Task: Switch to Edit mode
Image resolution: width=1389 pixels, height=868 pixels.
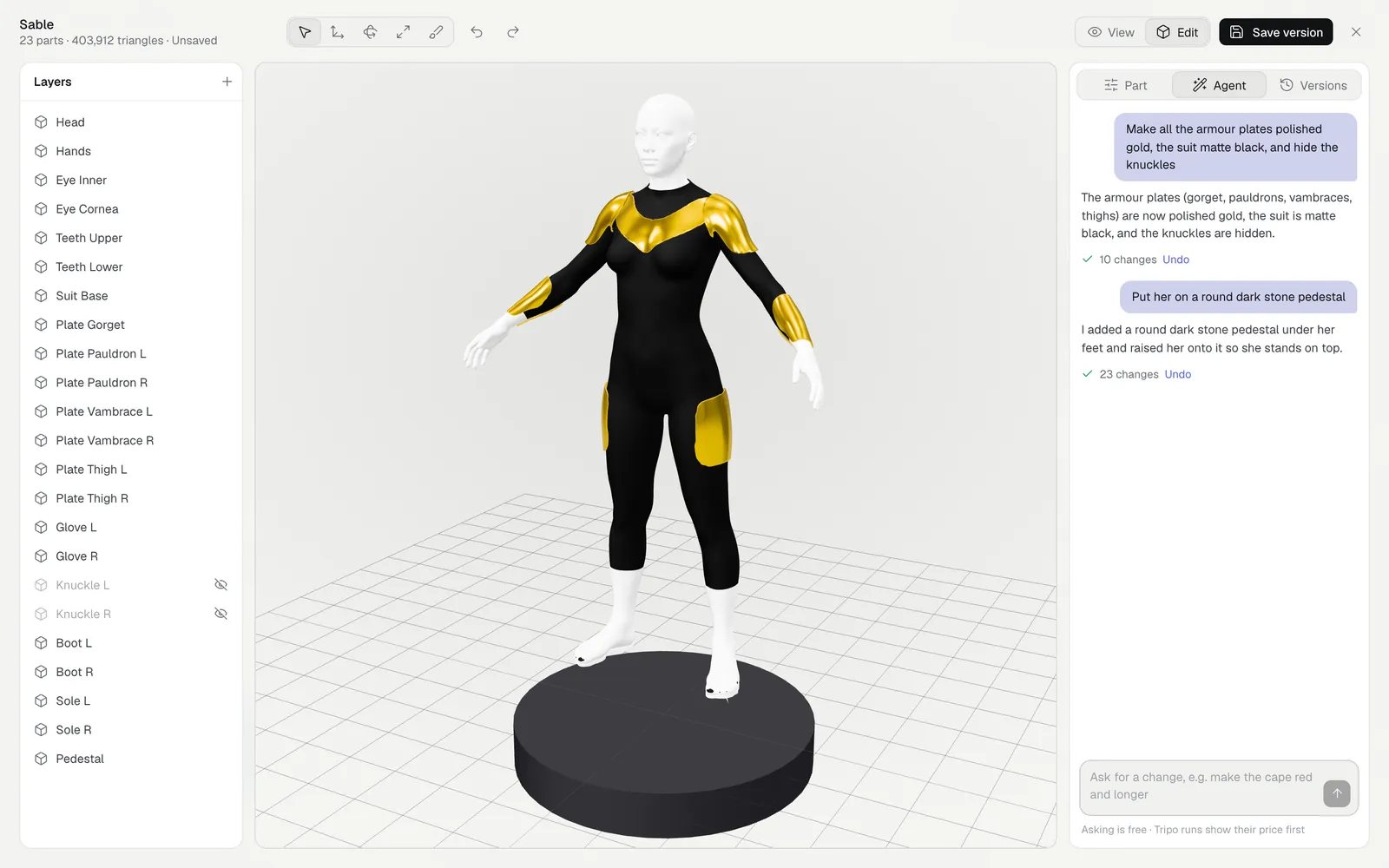Action: pos(1177,32)
